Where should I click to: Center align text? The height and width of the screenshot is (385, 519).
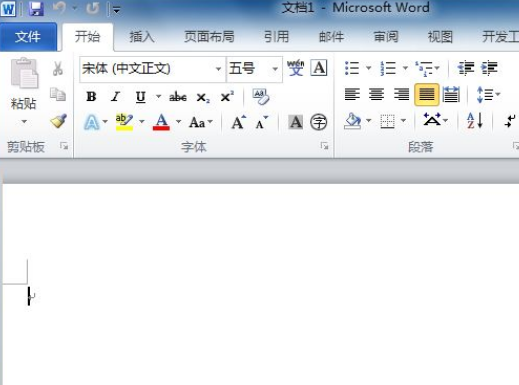tap(376, 94)
